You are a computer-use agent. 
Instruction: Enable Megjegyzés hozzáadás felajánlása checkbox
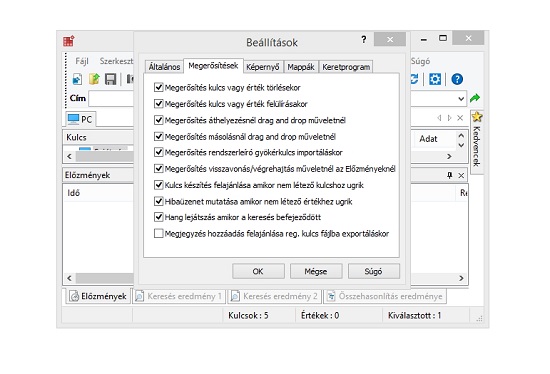pyautogui.click(x=159, y=233)
